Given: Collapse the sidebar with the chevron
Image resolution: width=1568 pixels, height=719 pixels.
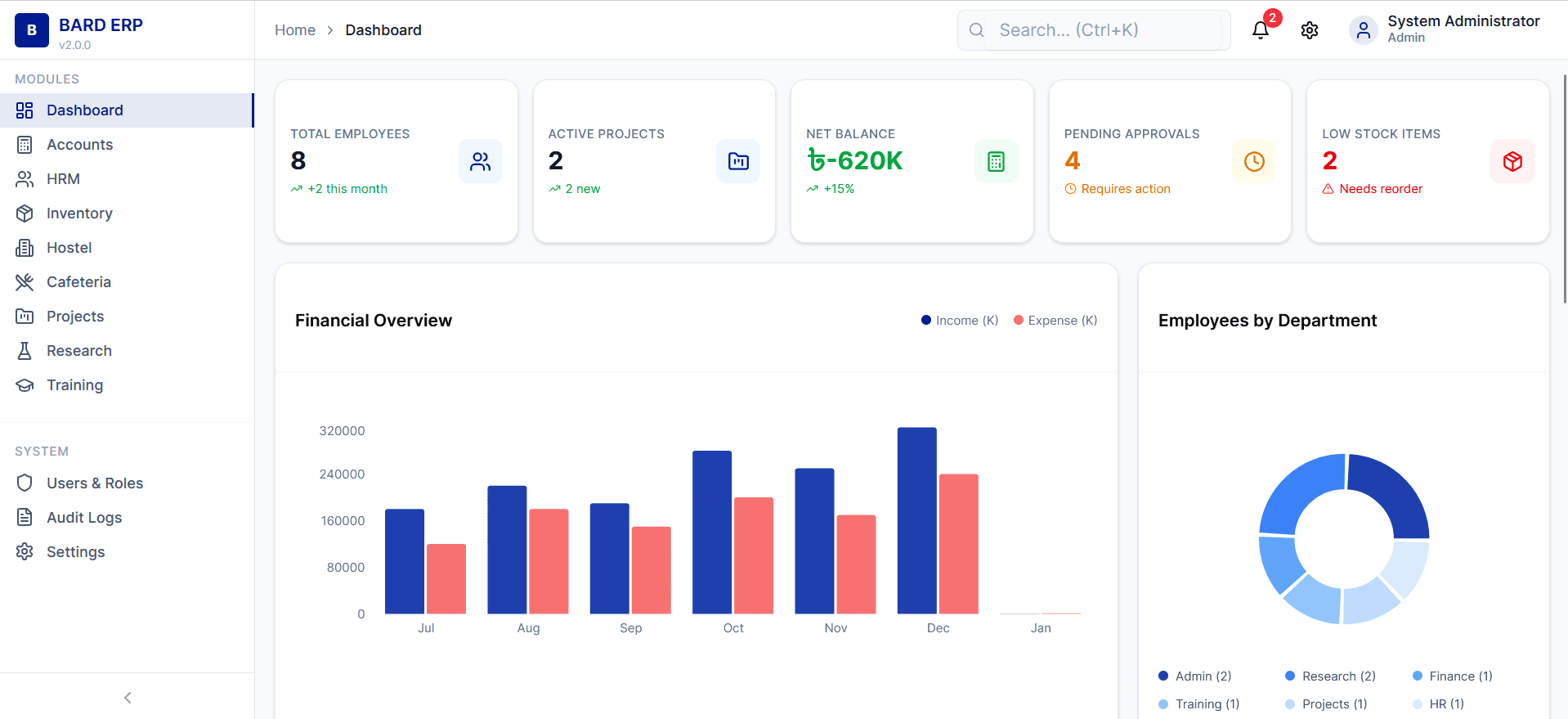Looking at the screenshot, I should 128,697.
